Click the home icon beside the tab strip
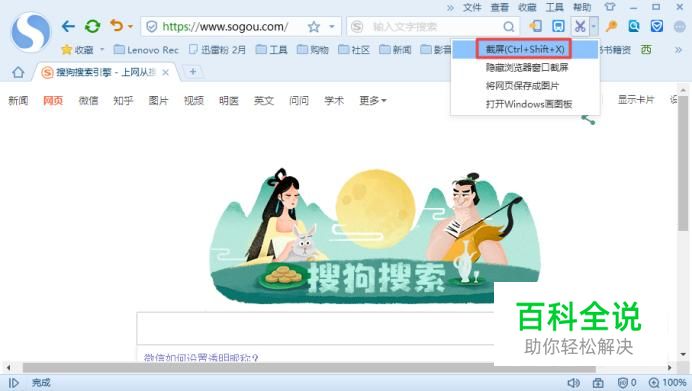Screen dimensions: 692x391 tap(18, 71)
